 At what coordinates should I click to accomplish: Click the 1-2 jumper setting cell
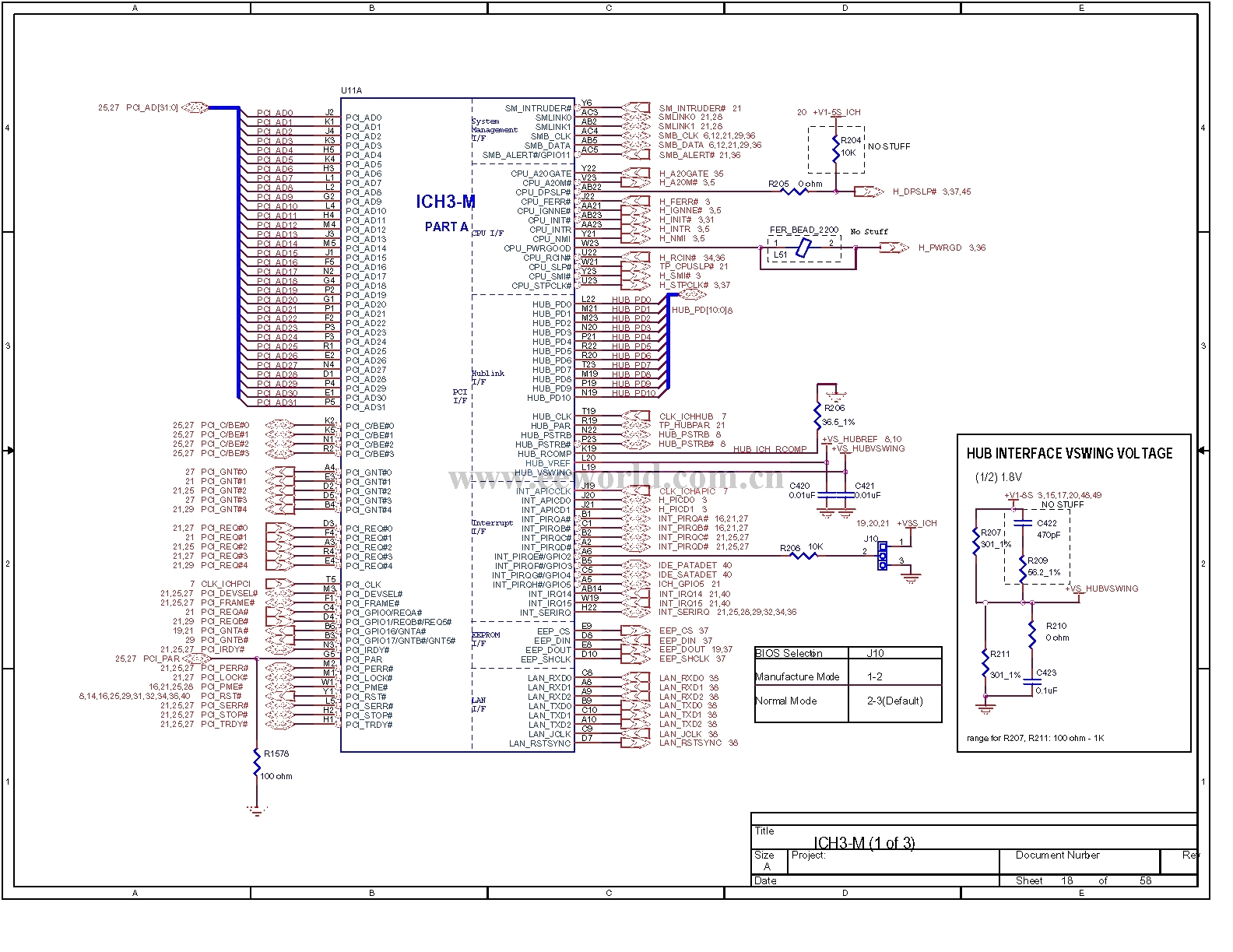coord(875,676)
